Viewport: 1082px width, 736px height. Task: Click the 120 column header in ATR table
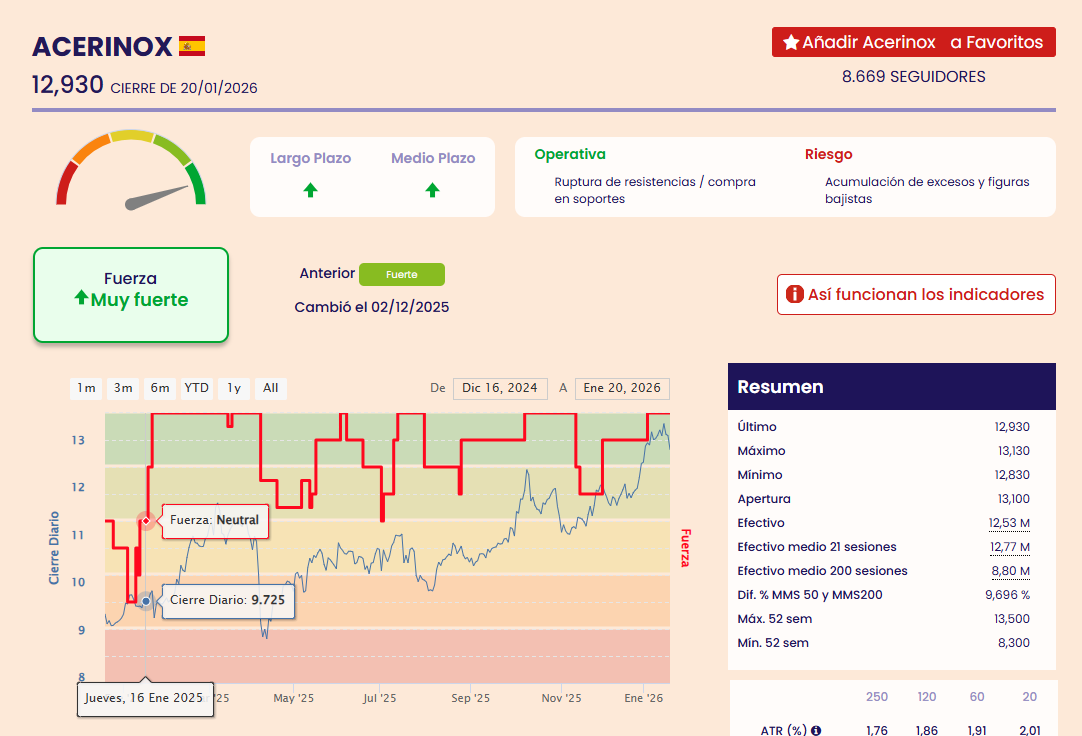point(927,697)
